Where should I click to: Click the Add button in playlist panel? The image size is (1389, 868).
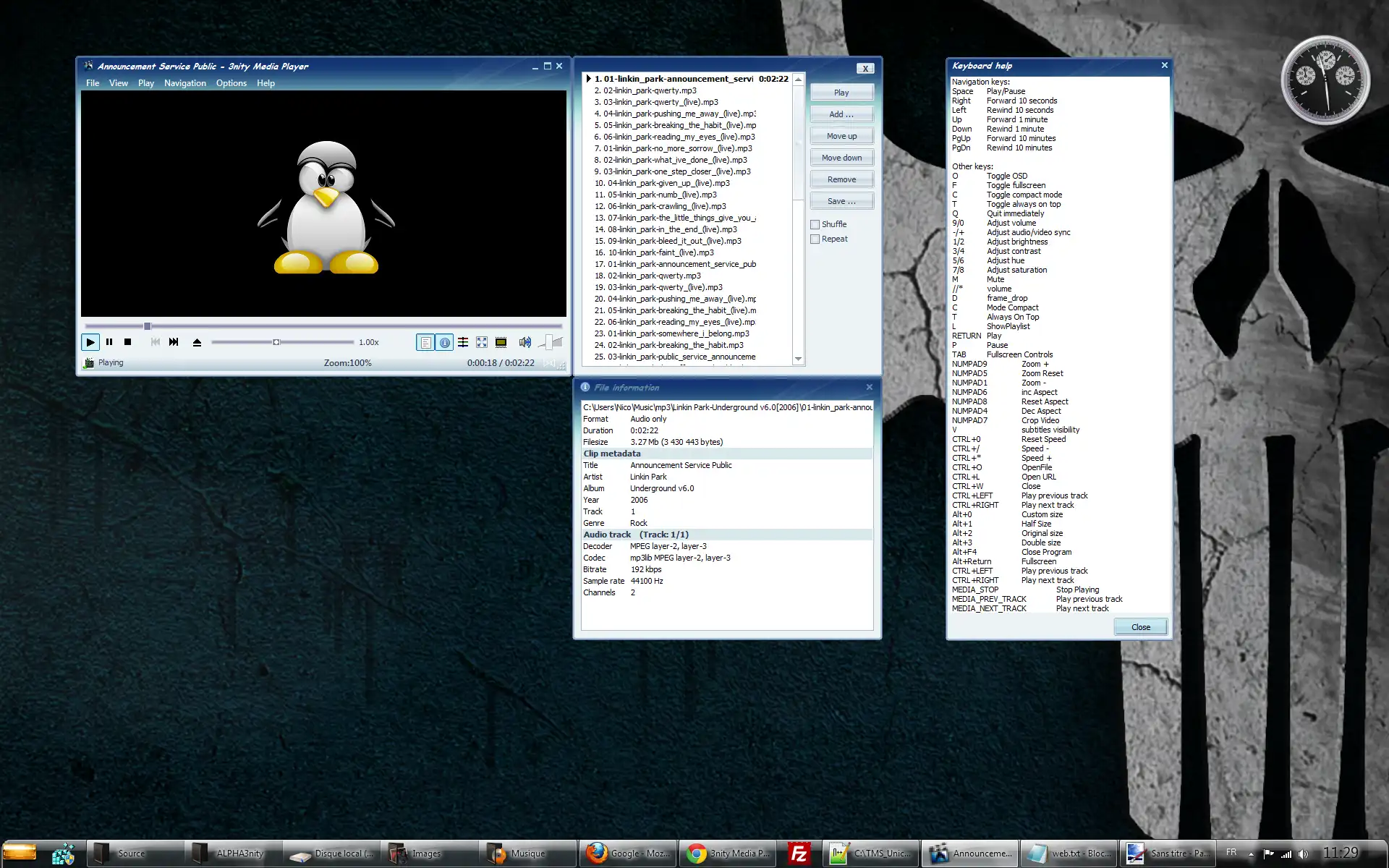pyautogui.click(x=840, y=113)
